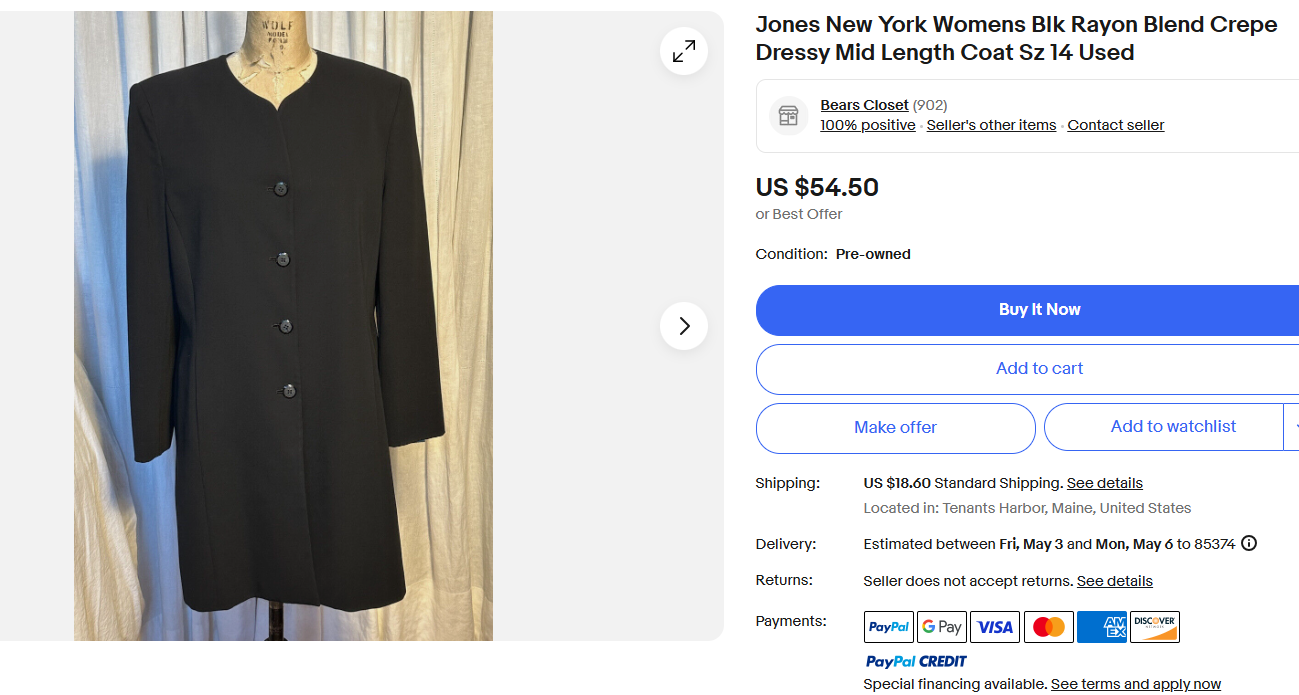The height and width of the screenshot is (695, 1299).
Task: Click the Bears Closet store icon
Action: (x=788, y=115)
